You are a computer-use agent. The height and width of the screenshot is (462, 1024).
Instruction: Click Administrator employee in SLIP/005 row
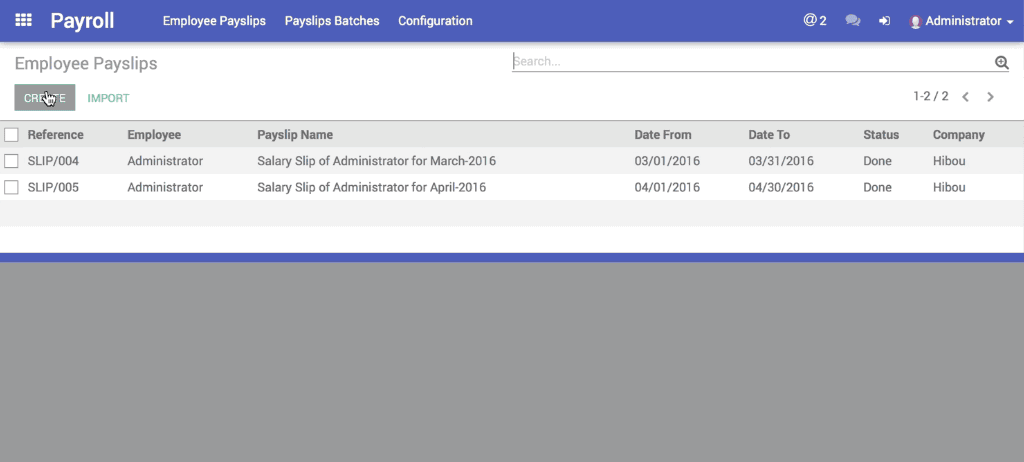[165, 188]
